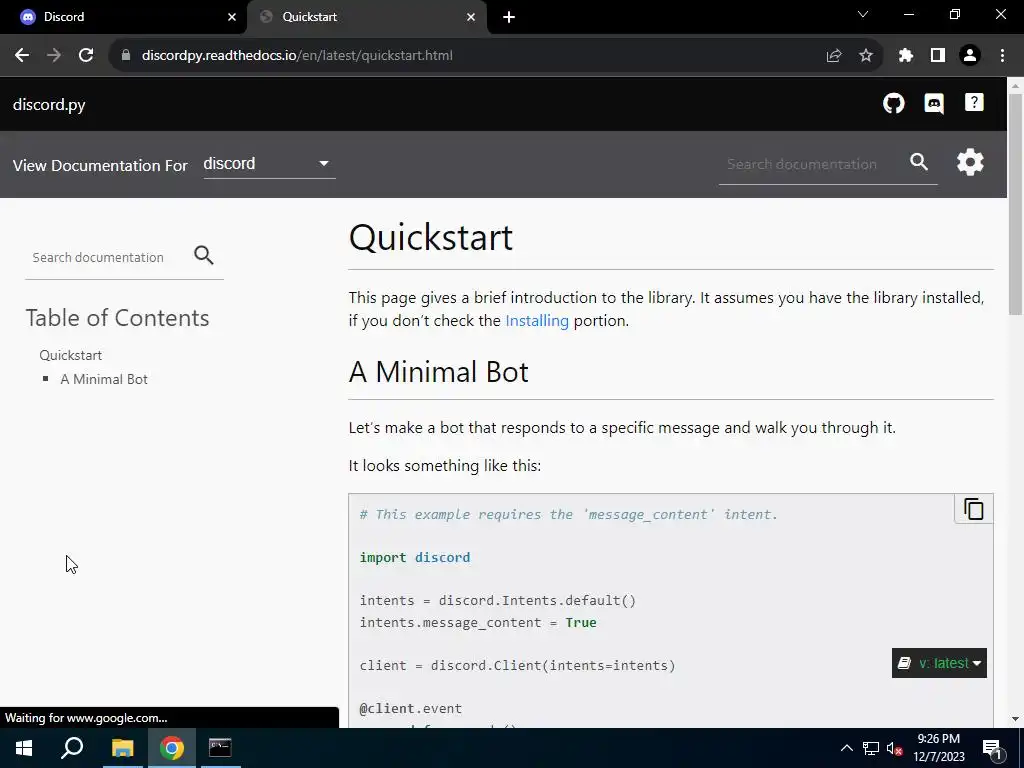Click the 'Quickstart' page heading

coord(431,237)
